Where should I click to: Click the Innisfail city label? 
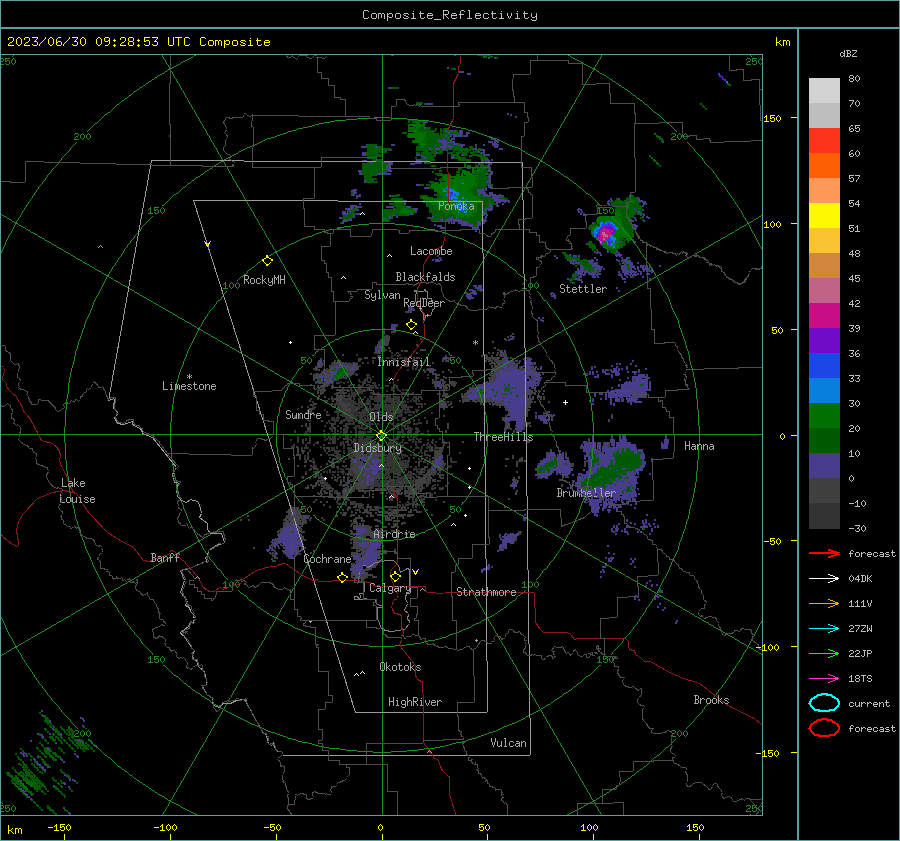click(403, 362)
